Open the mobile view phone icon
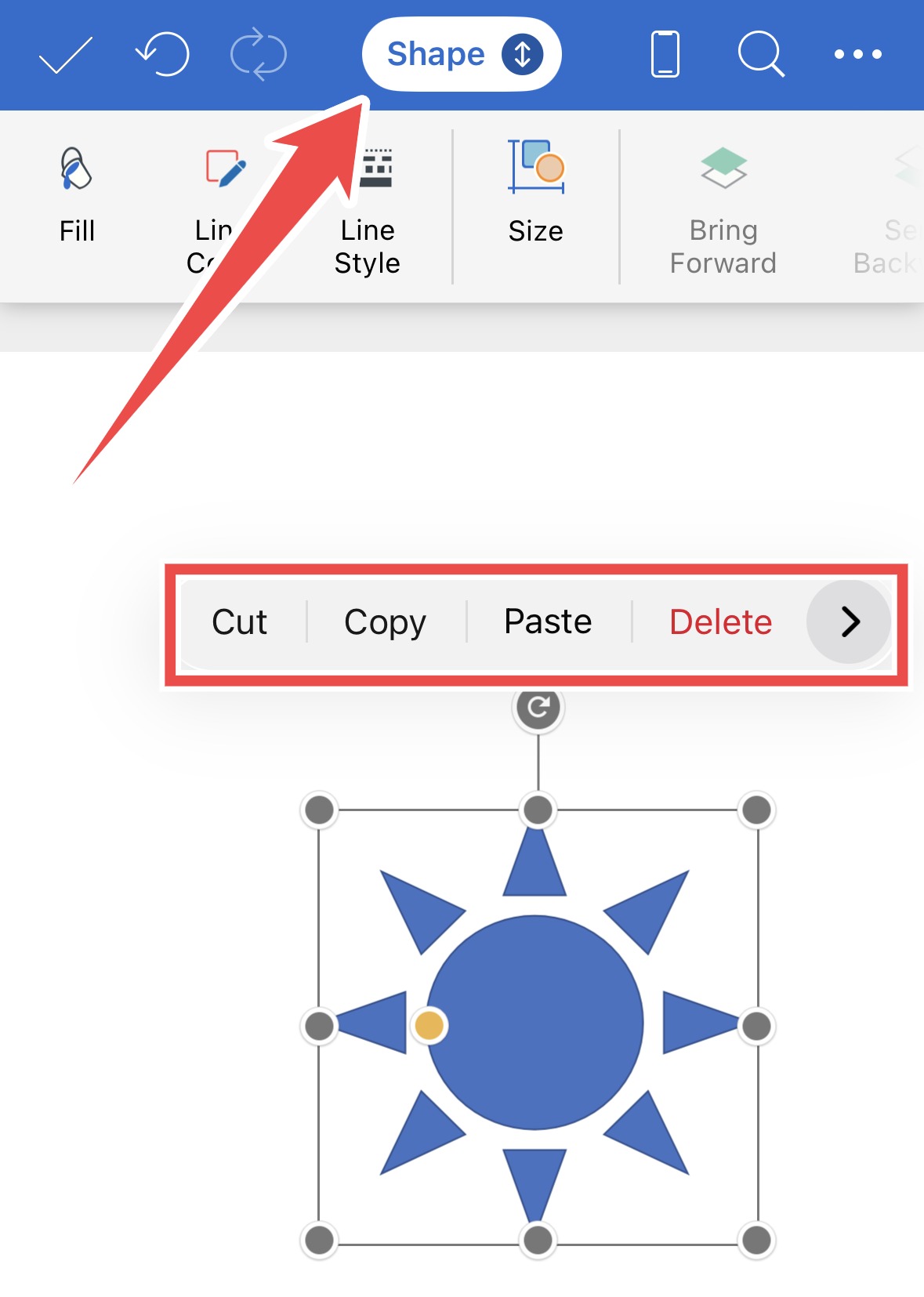The image size is (924, 1297). click(x=665, y=54)
